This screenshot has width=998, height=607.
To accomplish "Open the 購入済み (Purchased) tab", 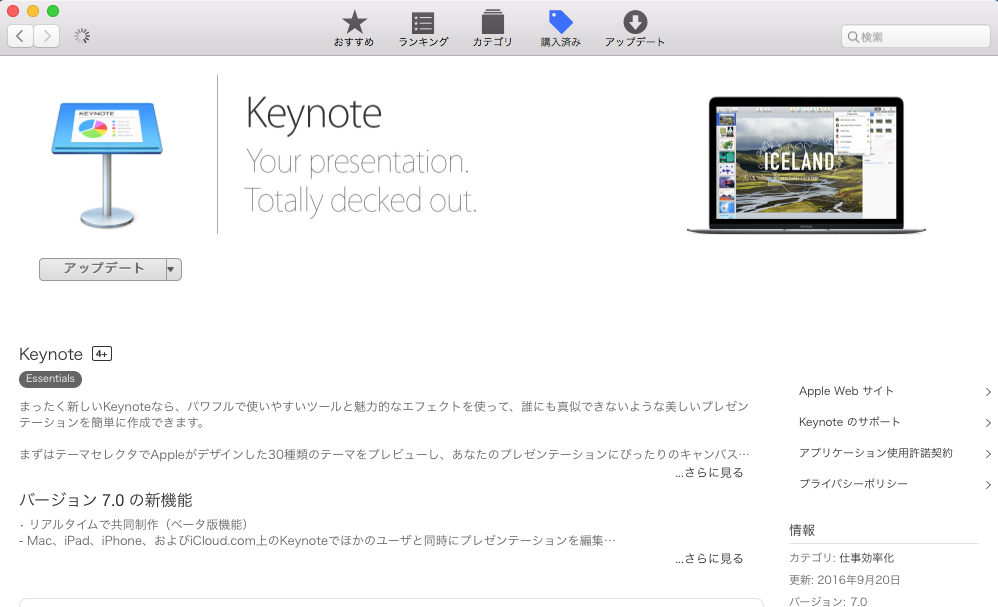I will click(561, 29).
